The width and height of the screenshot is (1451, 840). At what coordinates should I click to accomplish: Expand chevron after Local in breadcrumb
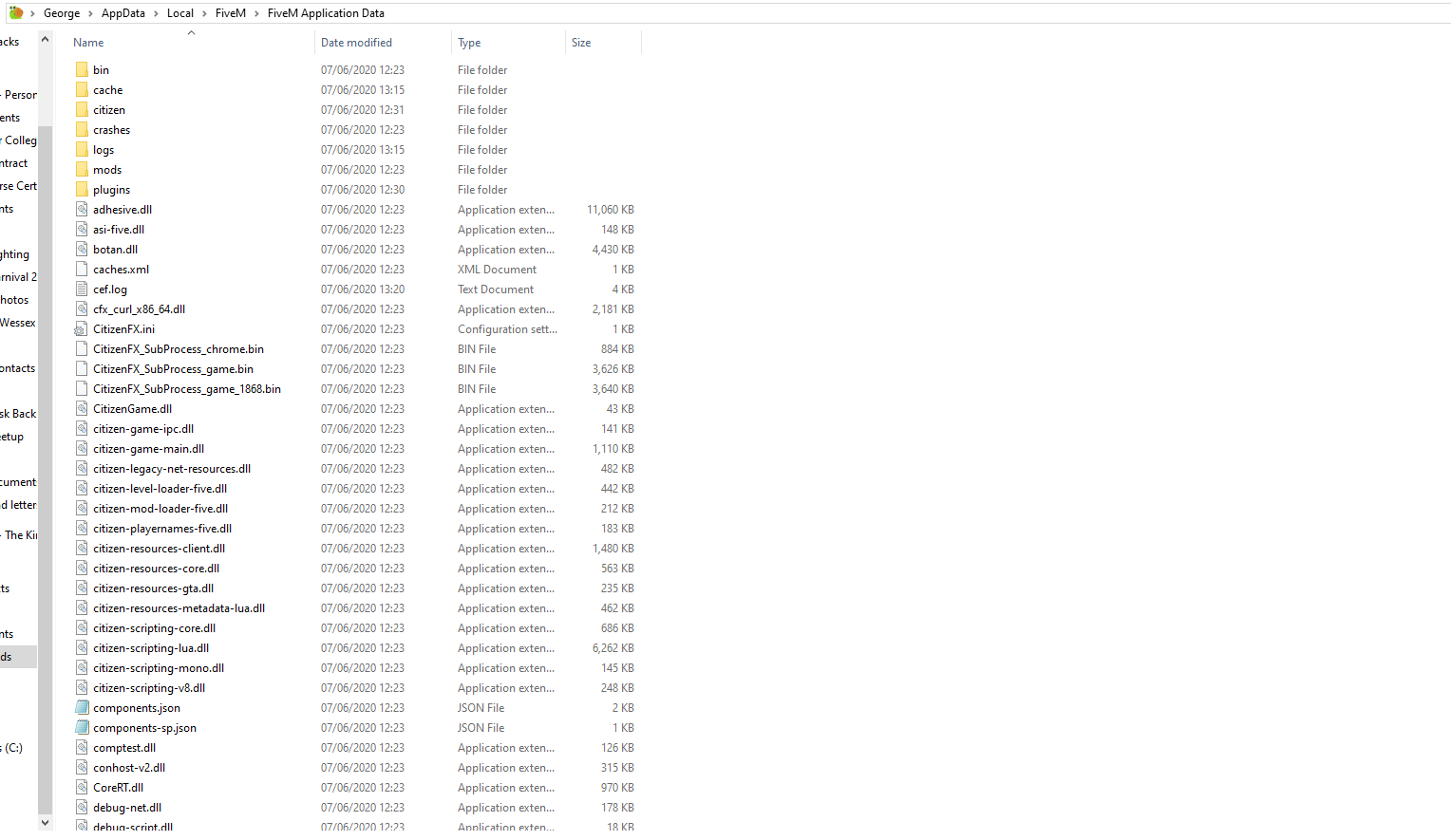(x=204, y=13)
